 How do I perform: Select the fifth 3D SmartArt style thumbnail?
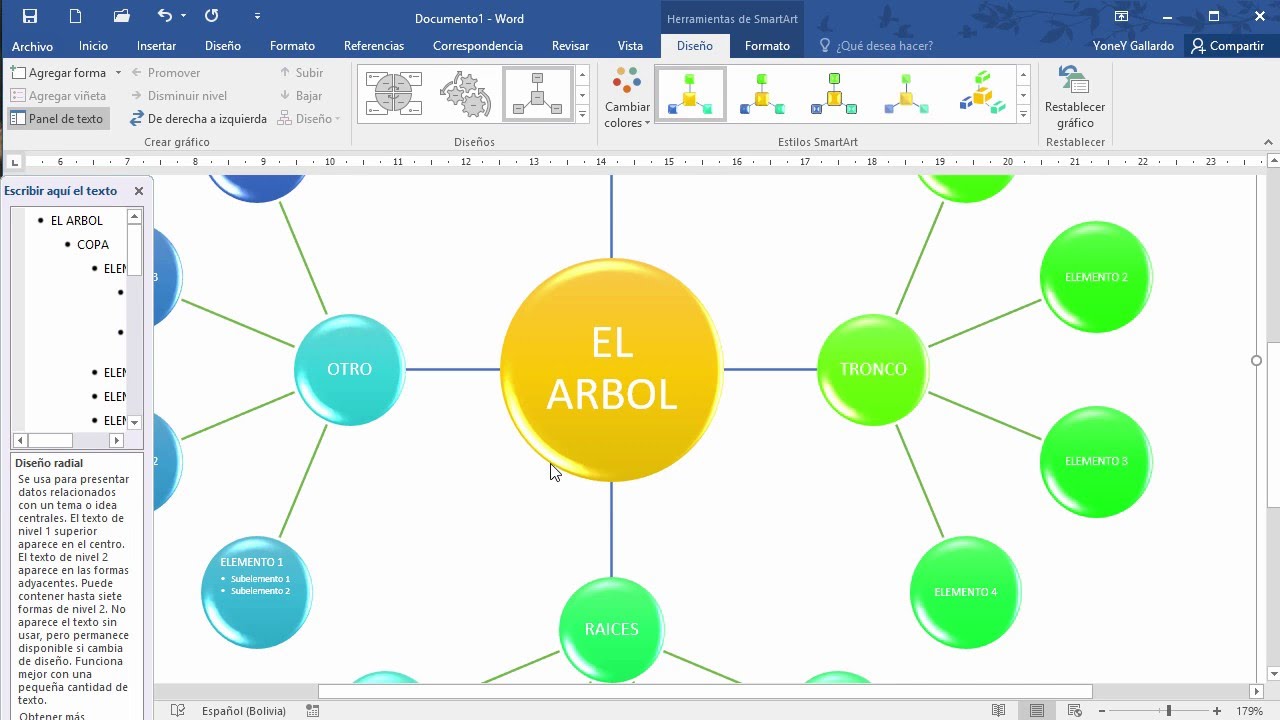[x=980, y=94]
